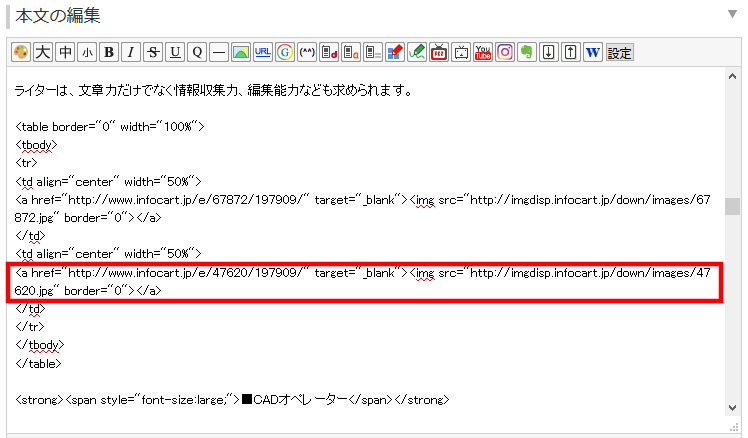Click the line starting with ライターは

(214, 90)
